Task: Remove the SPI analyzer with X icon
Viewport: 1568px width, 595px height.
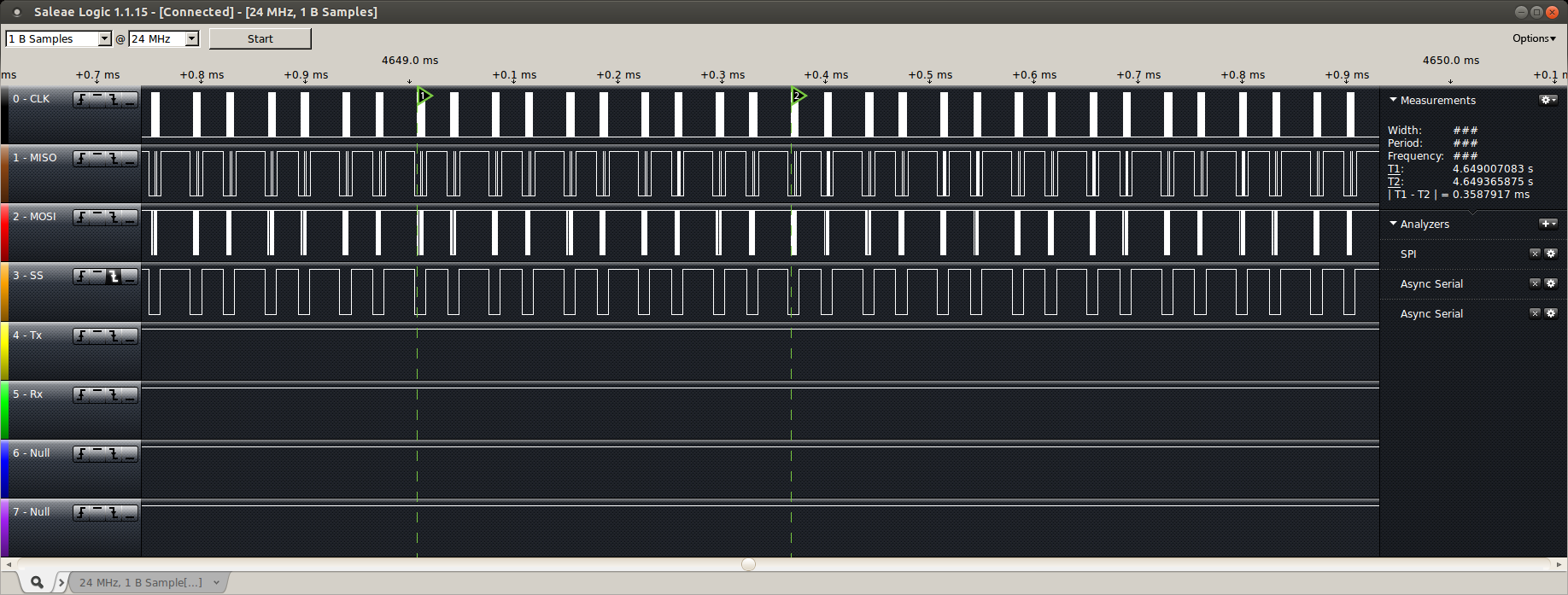Action: [1535, 254]
